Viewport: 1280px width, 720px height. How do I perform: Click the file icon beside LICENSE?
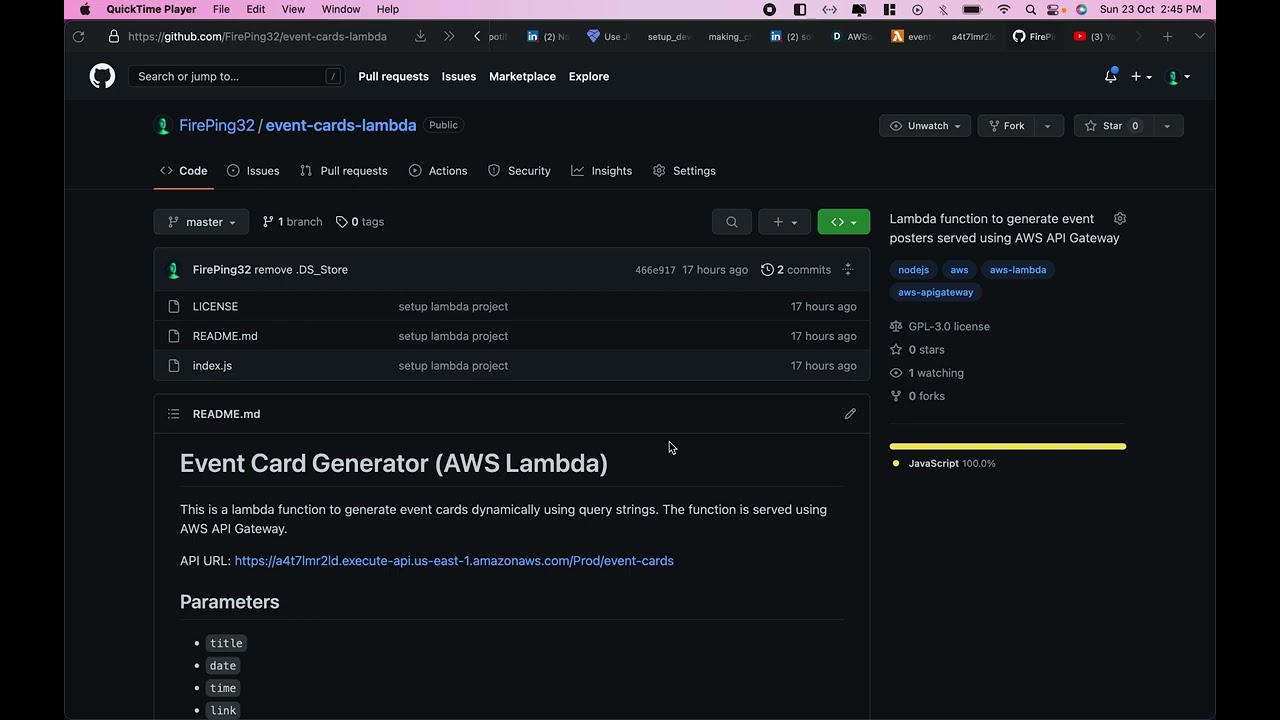(x=174, y=307)
